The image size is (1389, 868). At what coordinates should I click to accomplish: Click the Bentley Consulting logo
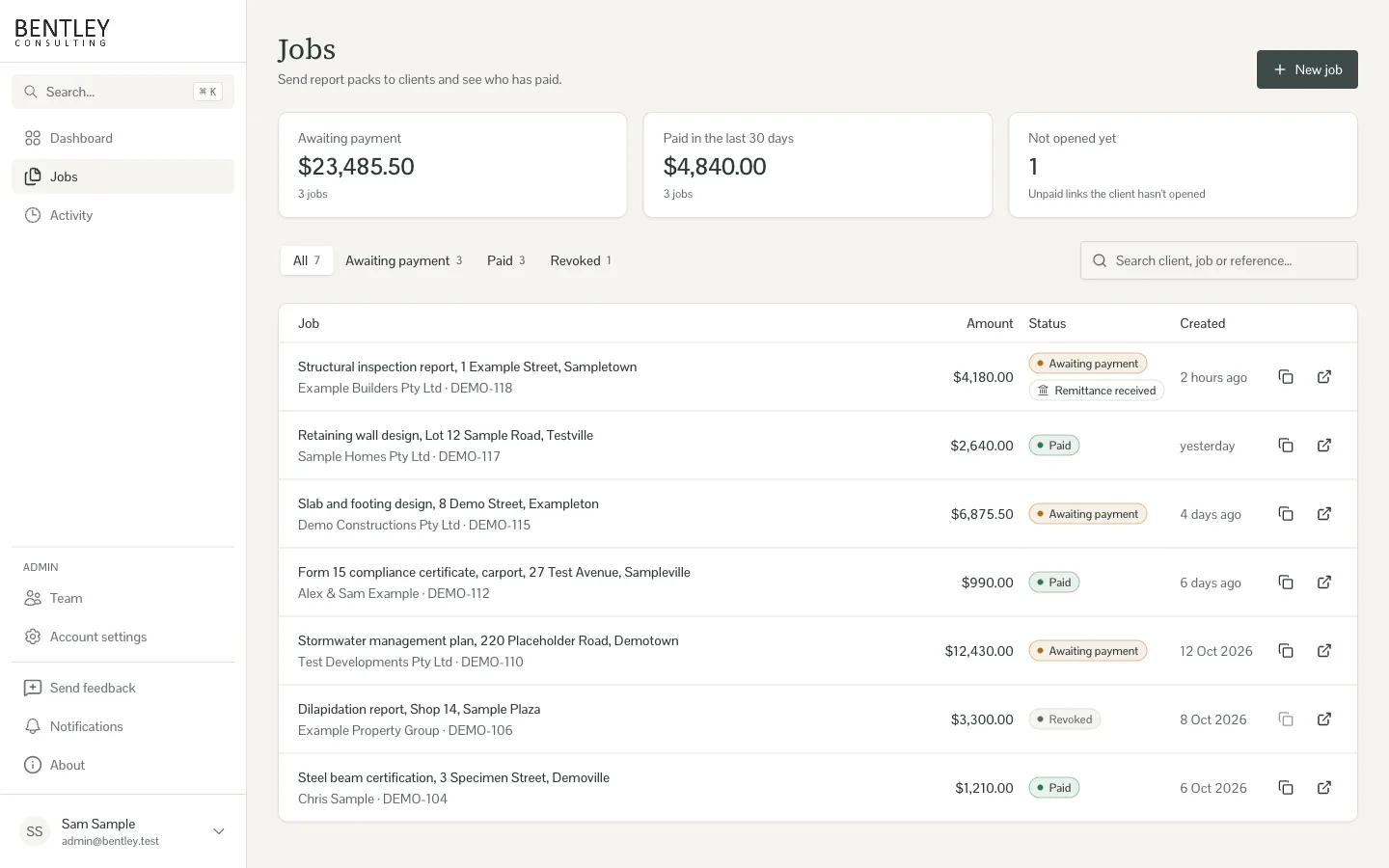pyautogui.click(x=62, y=32)
